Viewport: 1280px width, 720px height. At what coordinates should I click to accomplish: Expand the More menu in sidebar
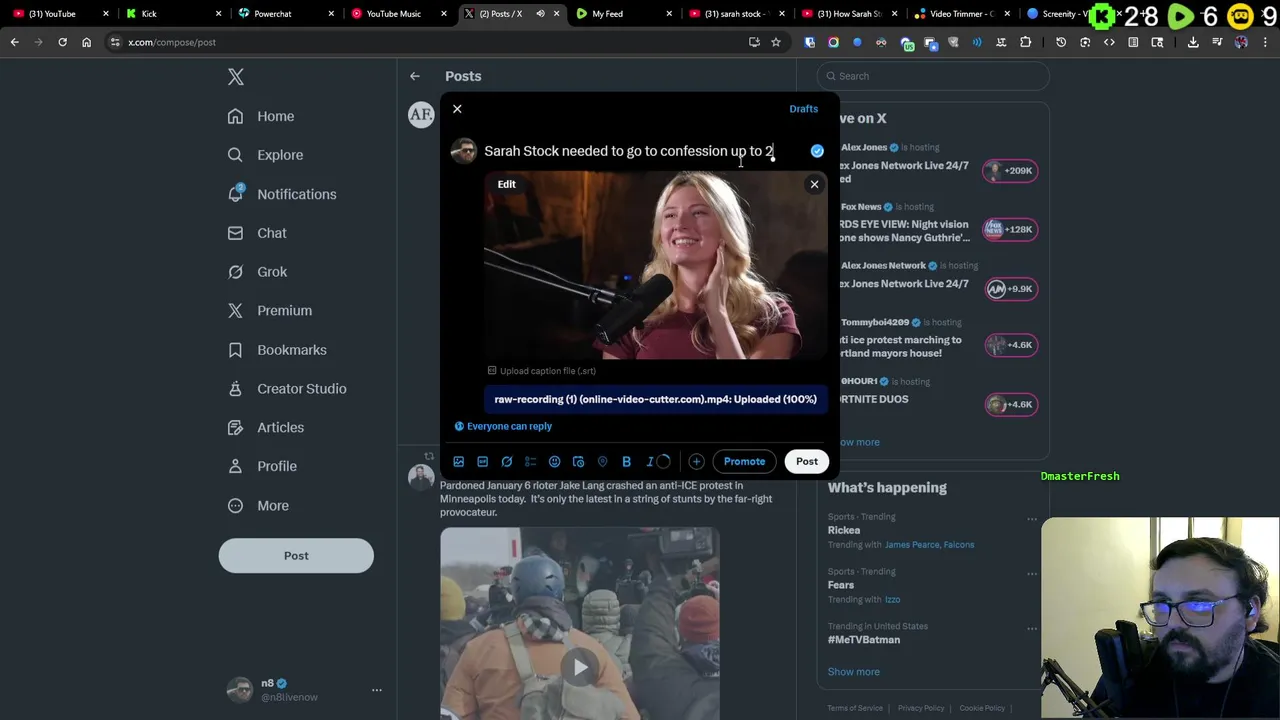258,505
